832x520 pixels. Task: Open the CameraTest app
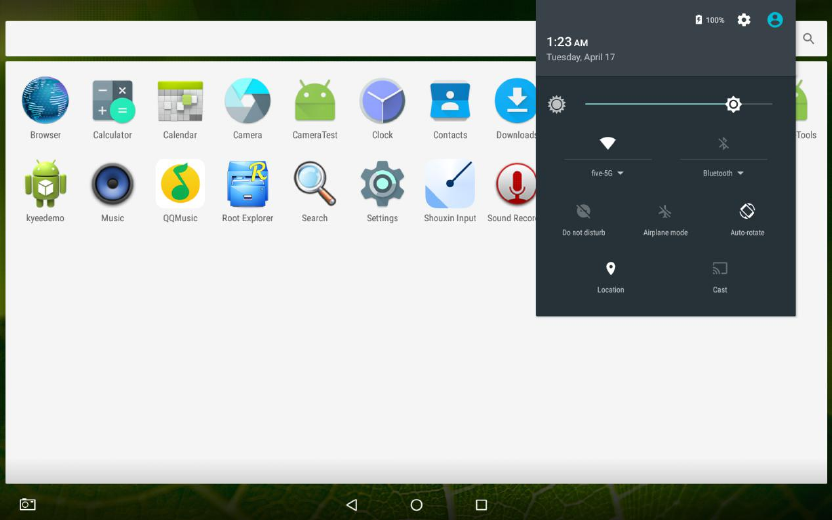click(x=315, y=101)
